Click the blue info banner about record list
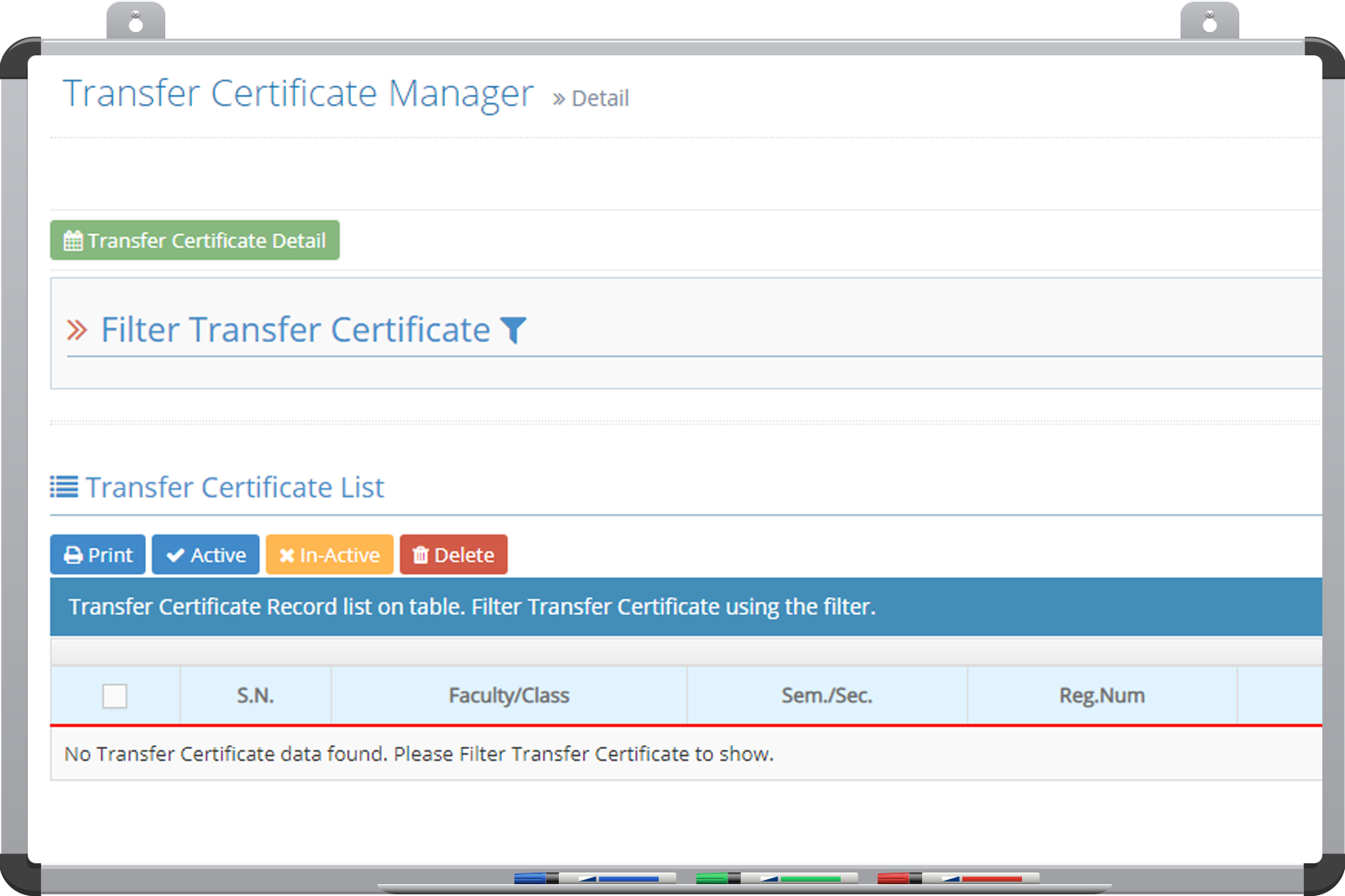The image size is (1345, 896). point(472,607)
